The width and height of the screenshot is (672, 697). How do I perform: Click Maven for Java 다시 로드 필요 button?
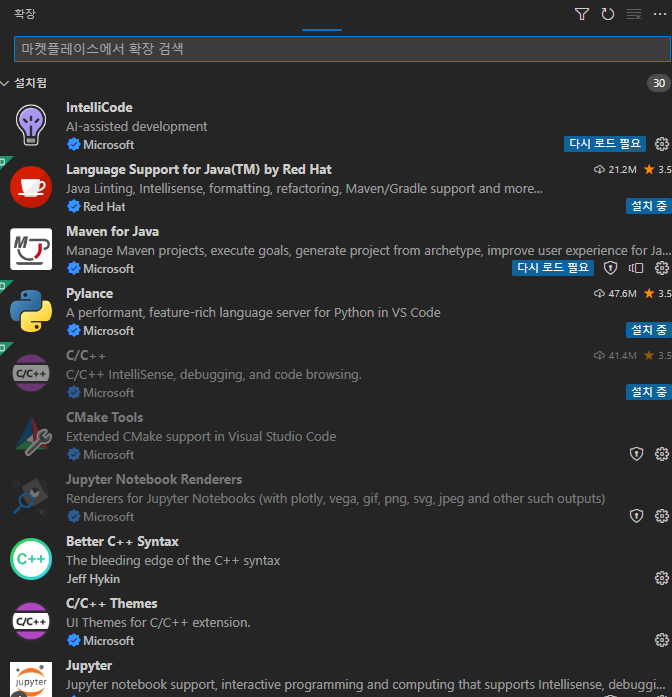tap(552, 268)
